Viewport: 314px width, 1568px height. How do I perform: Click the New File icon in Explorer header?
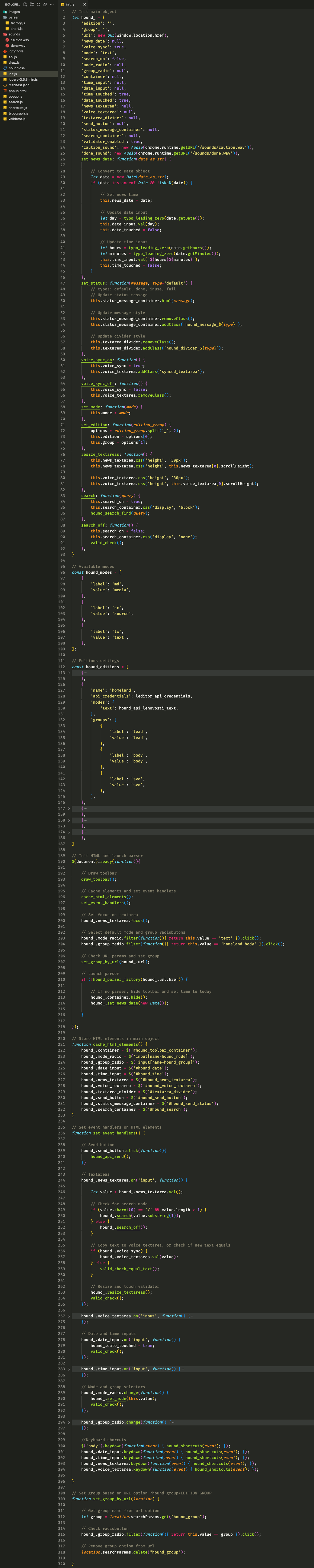(x=24, y=4)
